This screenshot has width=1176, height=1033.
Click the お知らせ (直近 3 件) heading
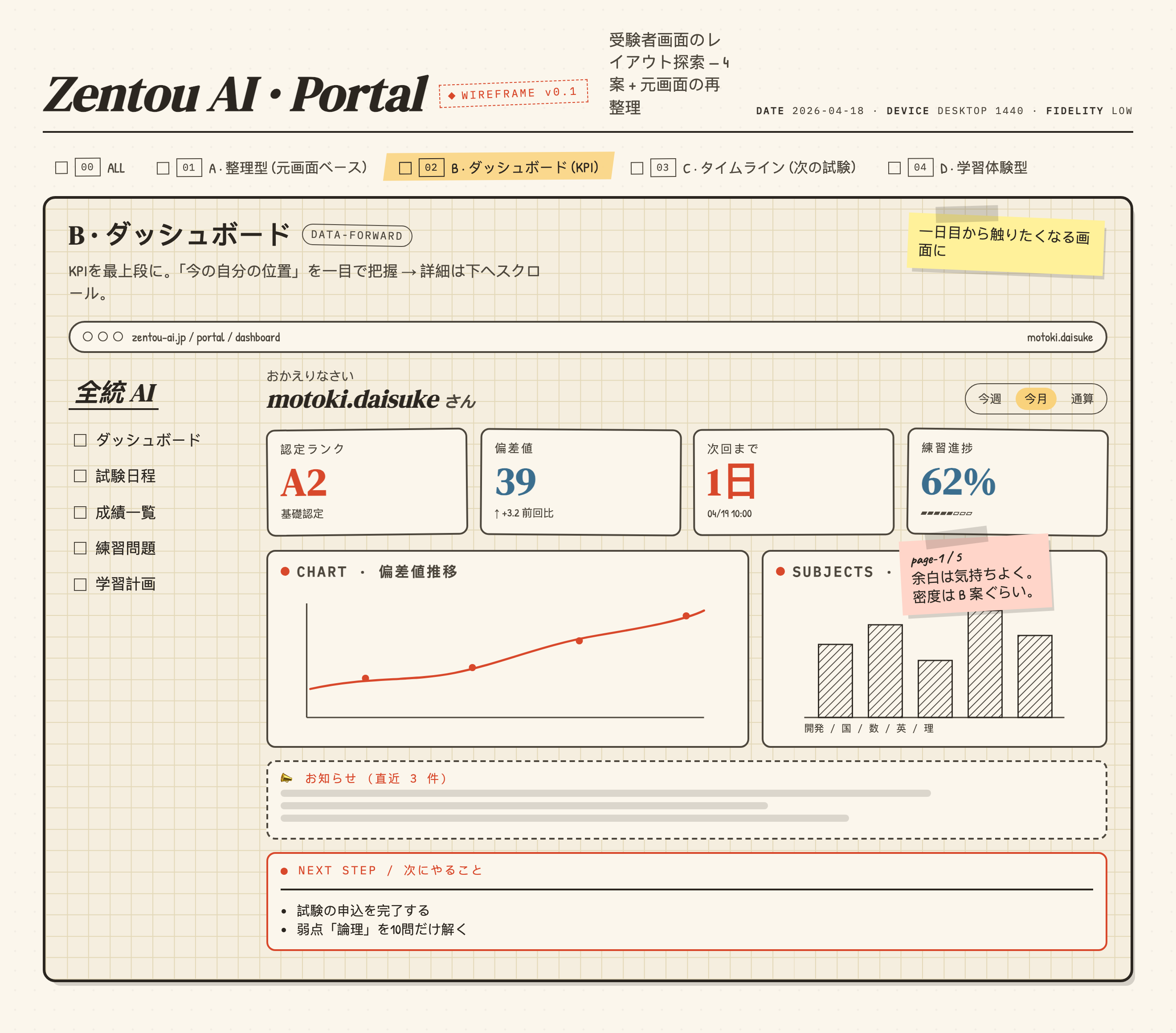[x=376, y=779]
